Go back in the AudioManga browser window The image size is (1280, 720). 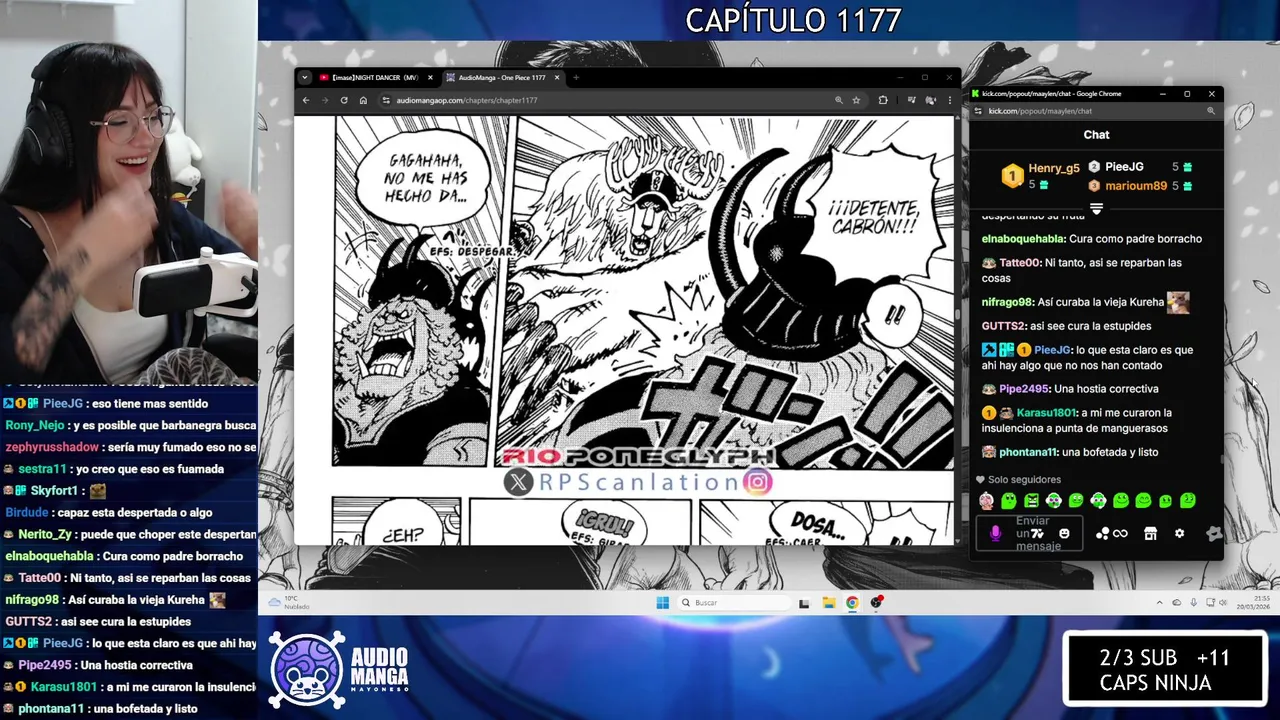coord(308,100)
